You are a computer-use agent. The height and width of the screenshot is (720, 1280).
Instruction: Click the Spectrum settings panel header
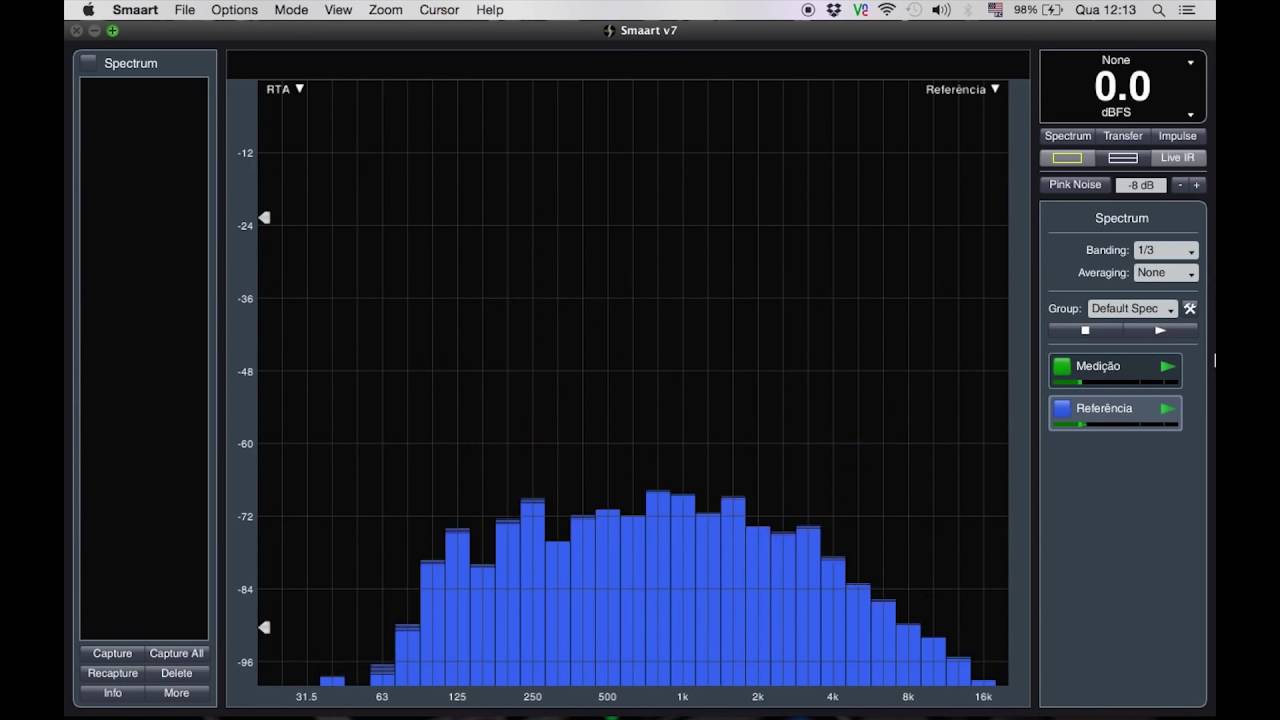pos(1122,218)
